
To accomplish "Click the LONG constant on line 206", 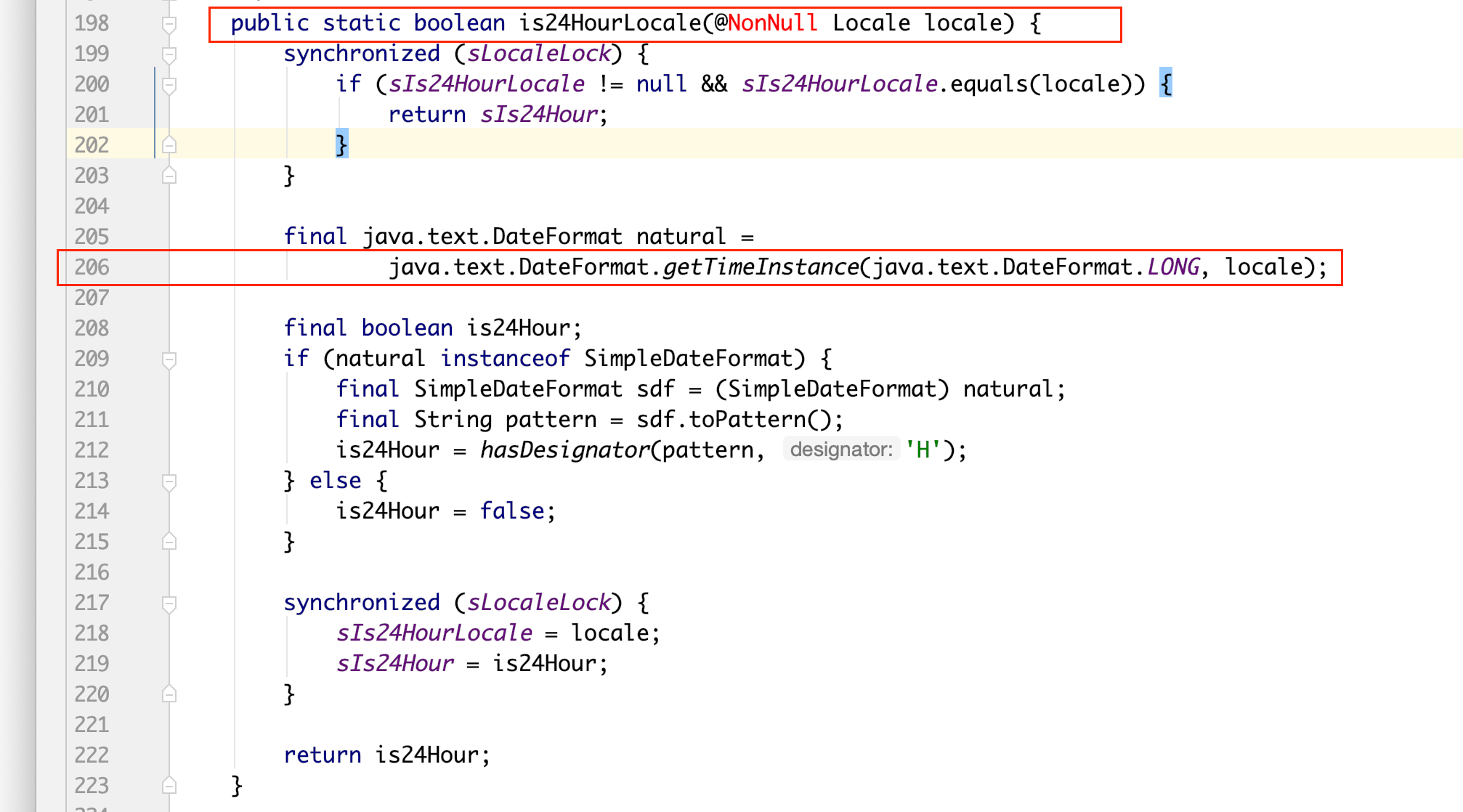I will click(x=1173, y=267).
